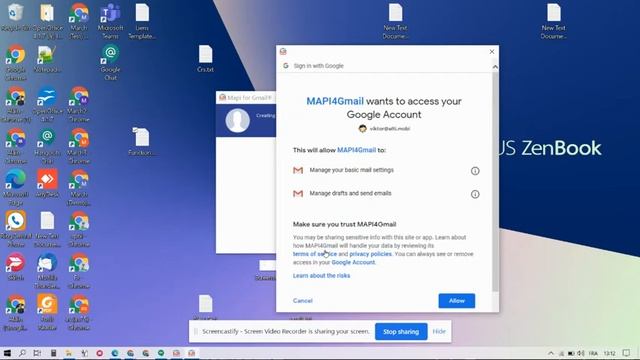The image size is (640, 360).
Task: Open the Recycle Bin desktop icon
Action: pos(16,18)
